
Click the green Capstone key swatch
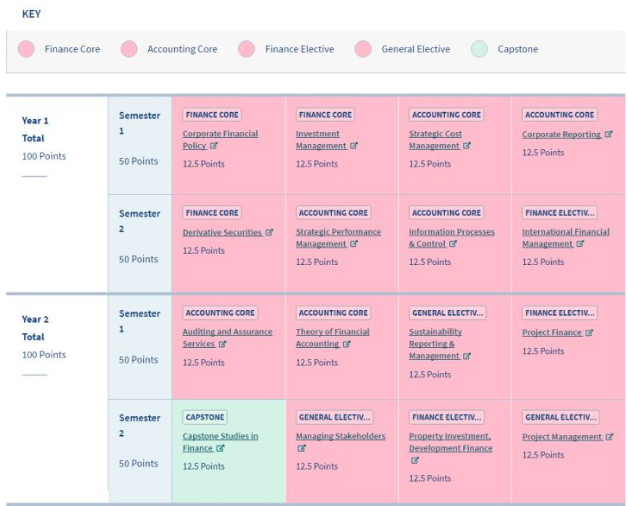click(479, 49)
